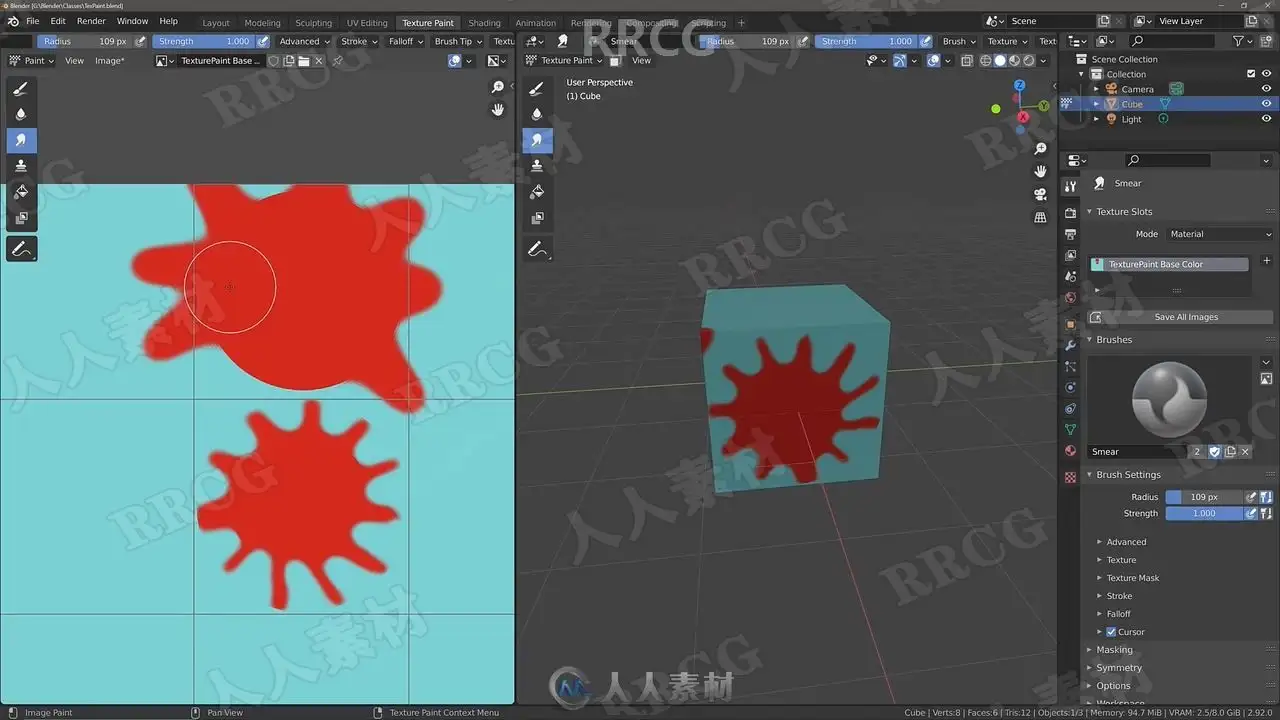Image resolution: width=1280 pixels, height=720 pixels.
Task: Open the Window menu
Action: point(132,21)
